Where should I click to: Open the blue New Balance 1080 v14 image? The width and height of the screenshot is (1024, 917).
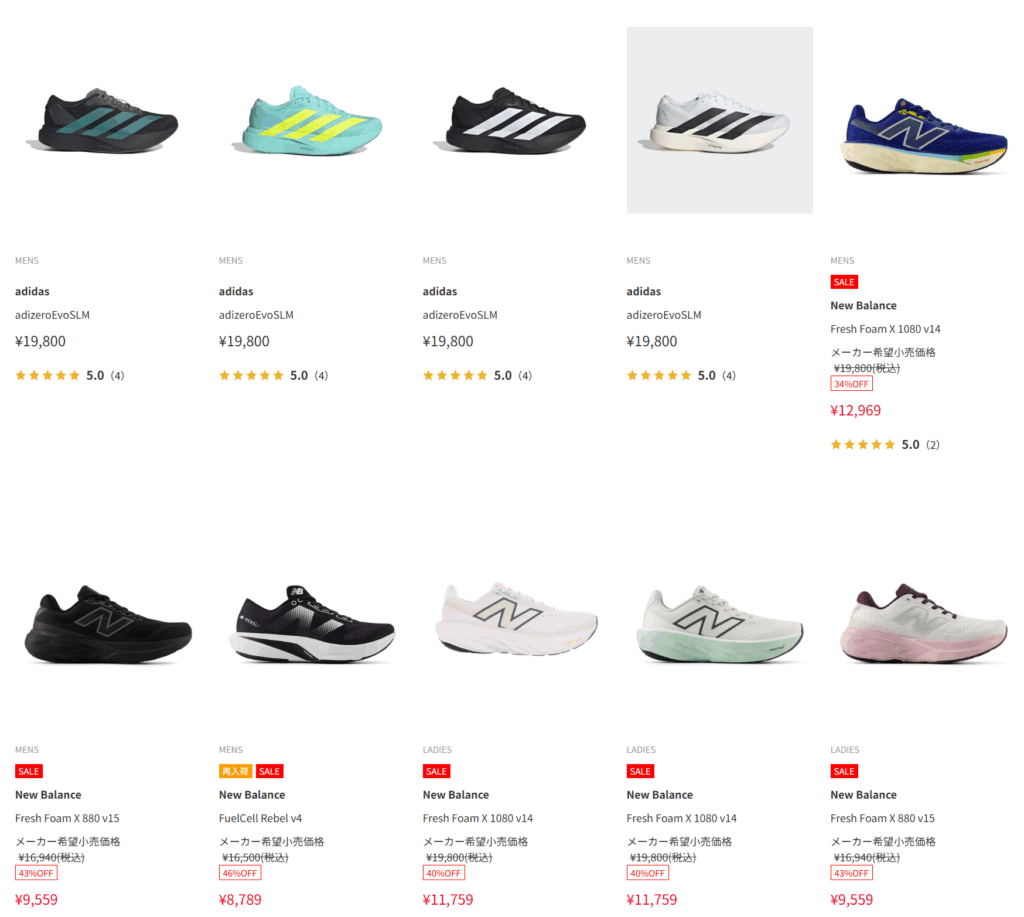[923, 136]
